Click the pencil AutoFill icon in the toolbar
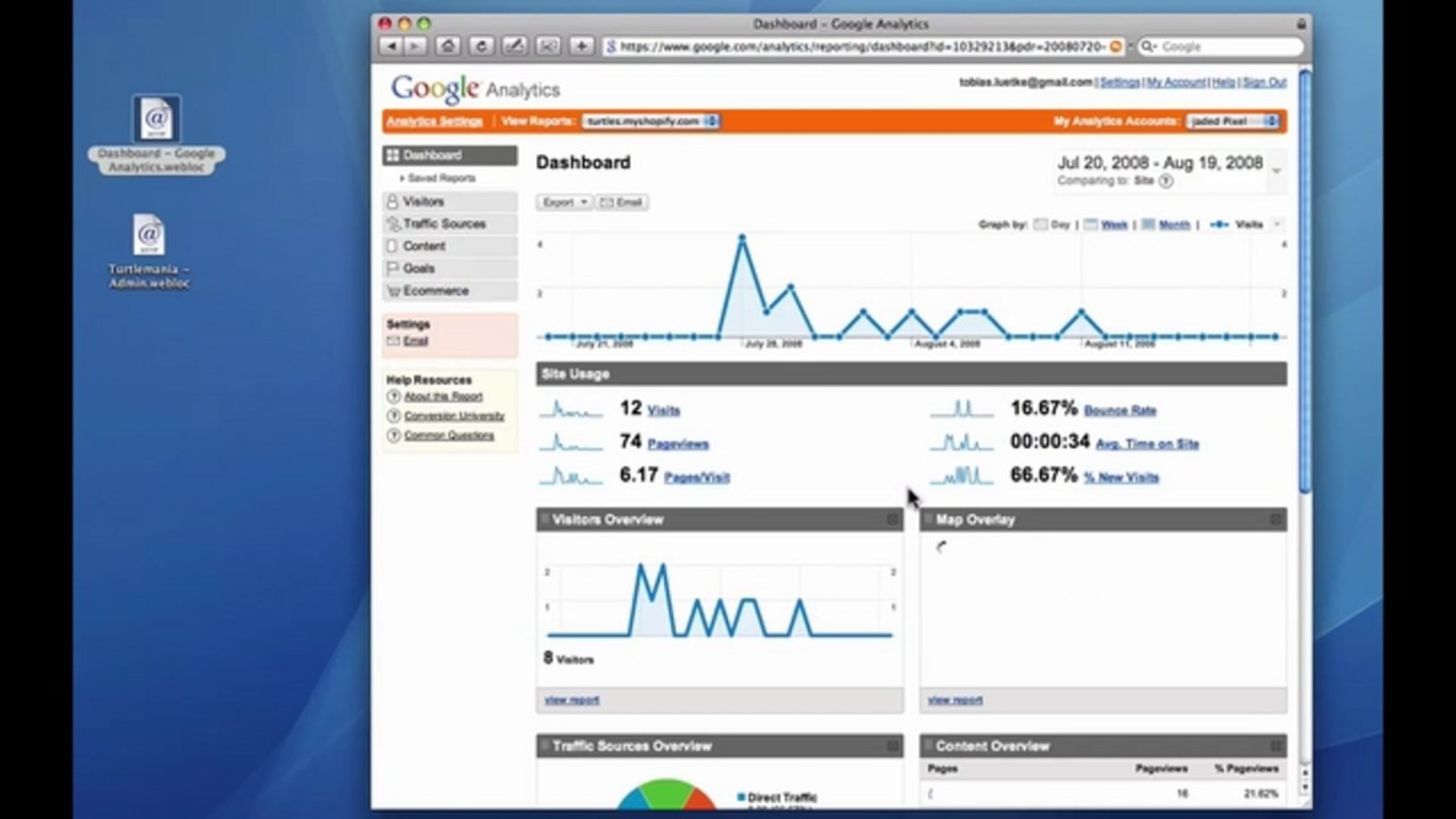This screenshot has width=1456, height=819. [514, 46]
